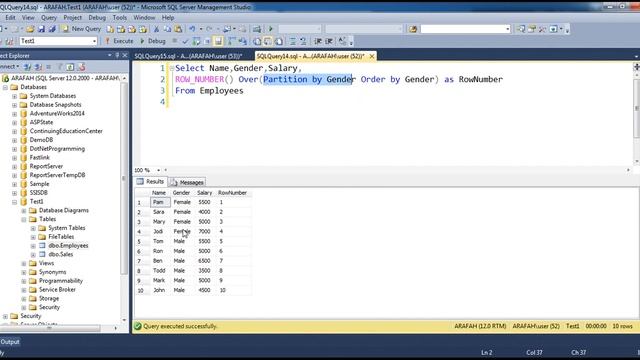
Task: Open the View menu
Action: 28,18
